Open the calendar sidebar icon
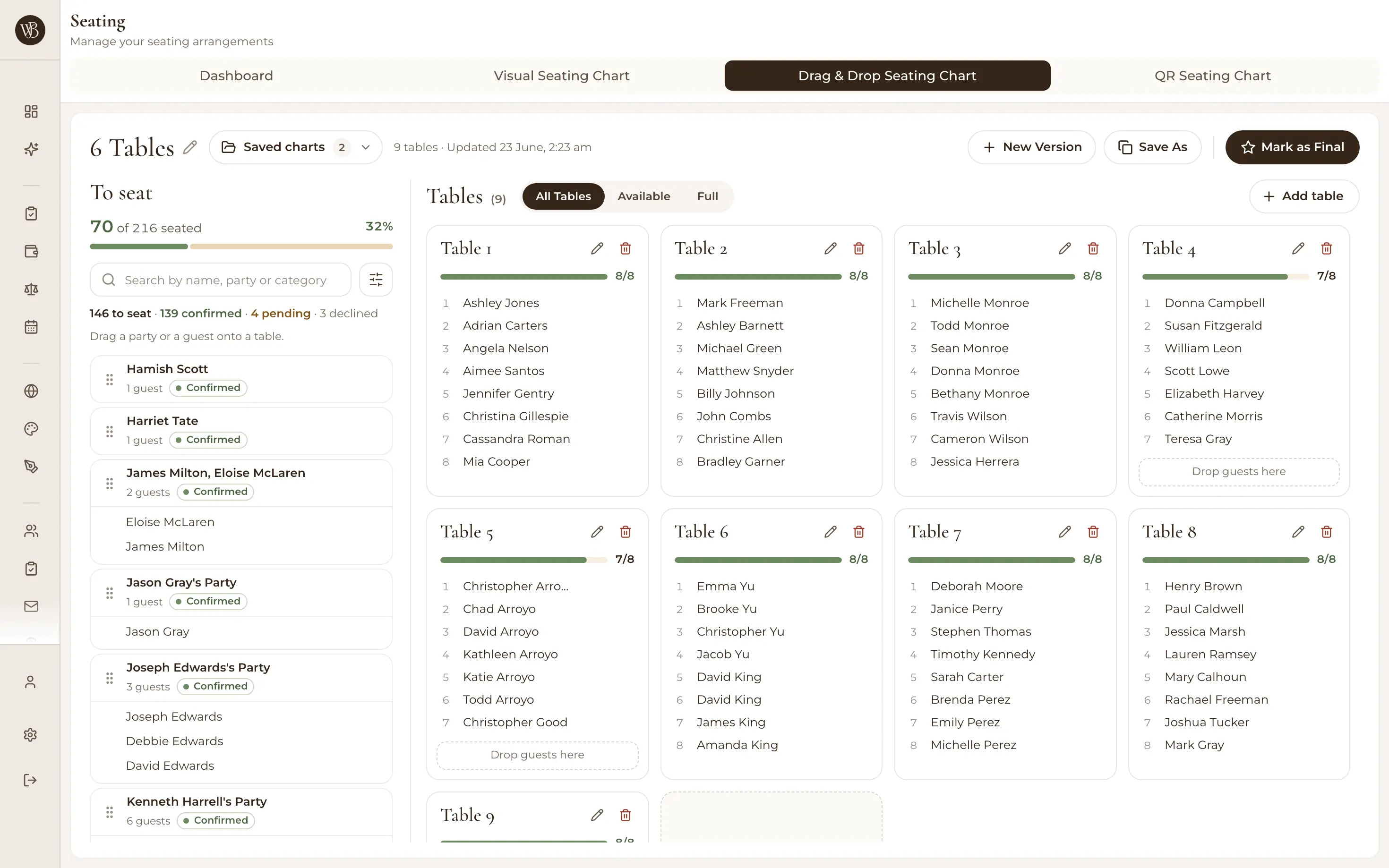This screenshot has width=1389, height=868. coord(31,327)
